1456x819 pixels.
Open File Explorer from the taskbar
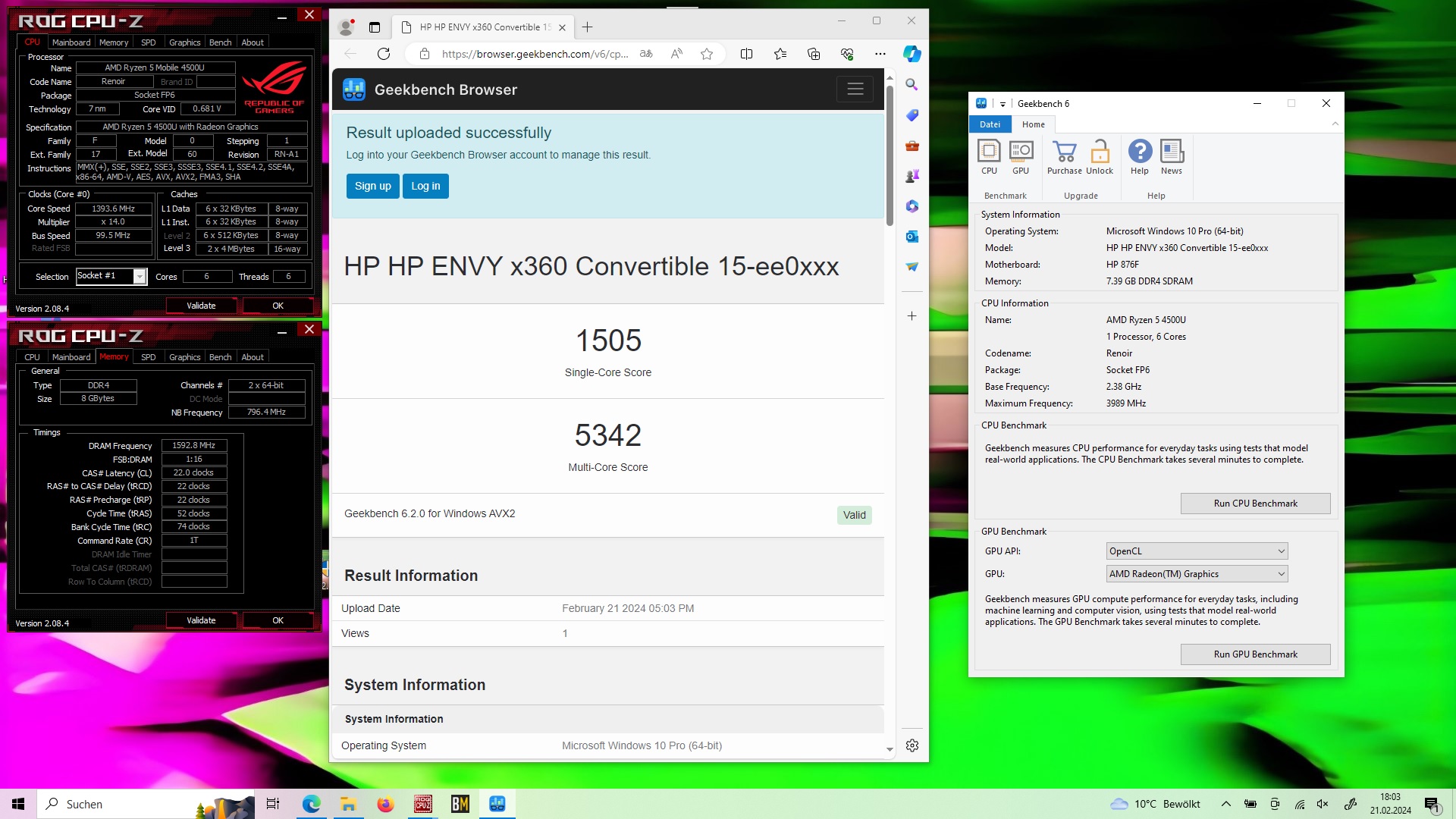tap(349, 804)
